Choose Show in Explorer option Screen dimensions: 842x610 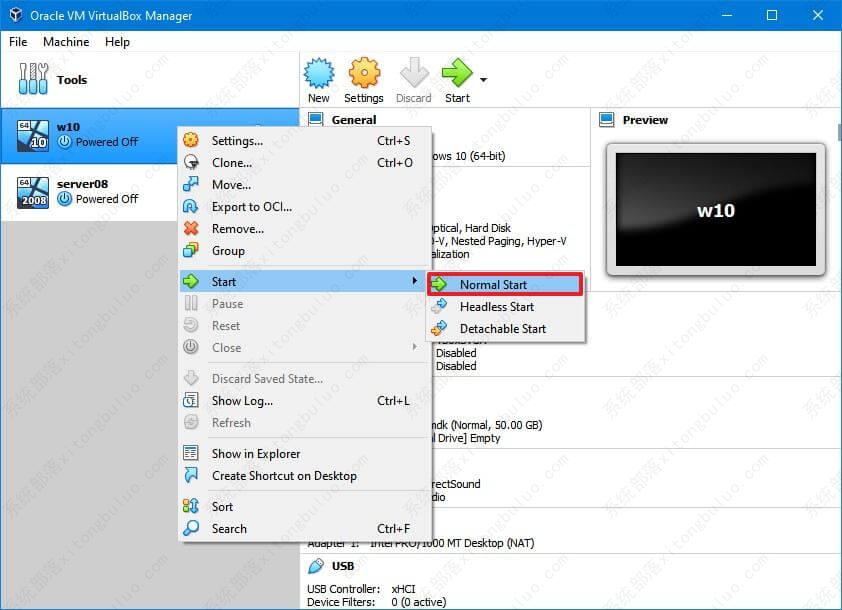pyautogui.click(x=256, y=454)
